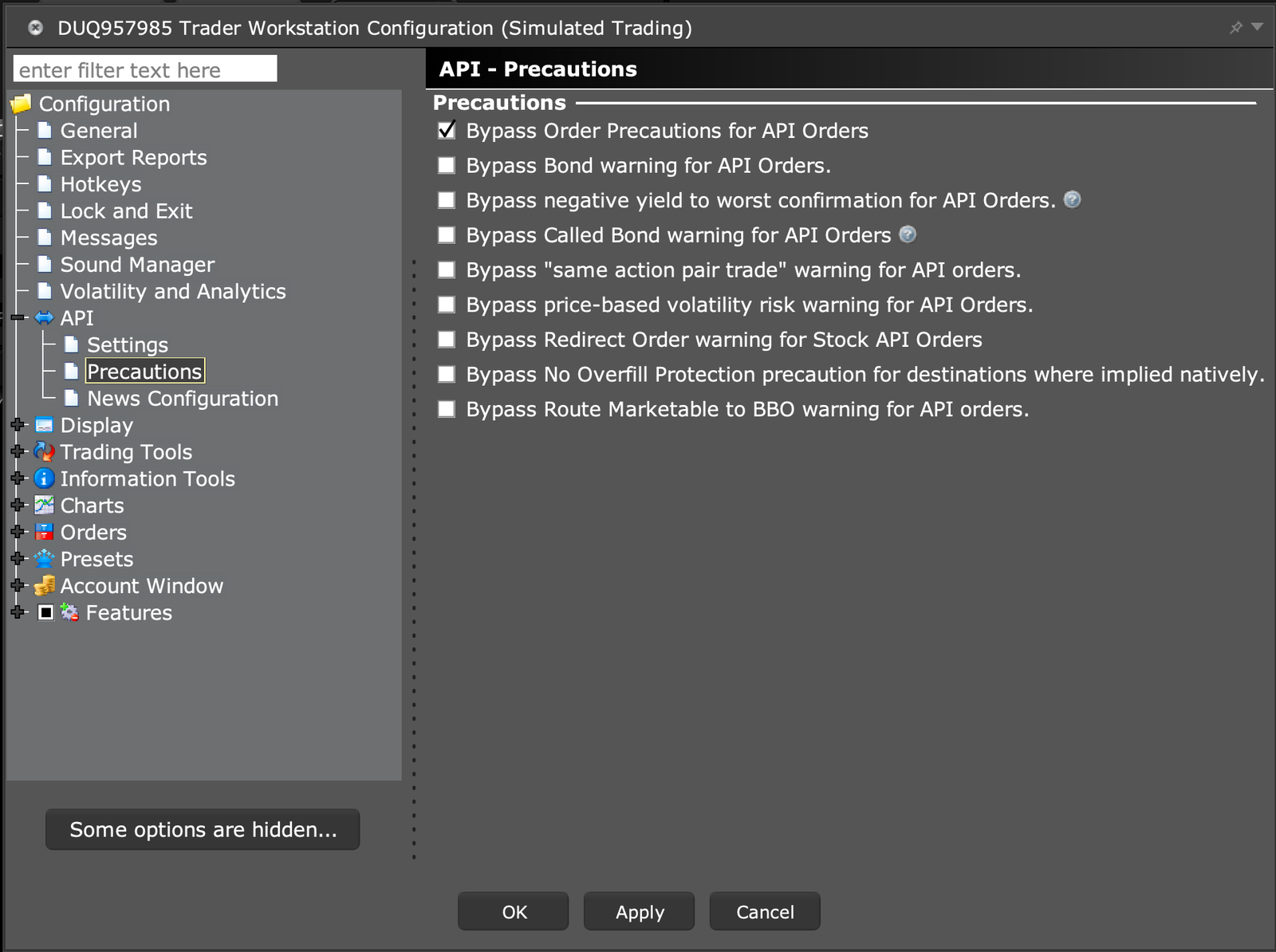Uncheck Bypass Order Precautions for API Orders
The height and width of the screenshot is (952, 1276).
447,130
